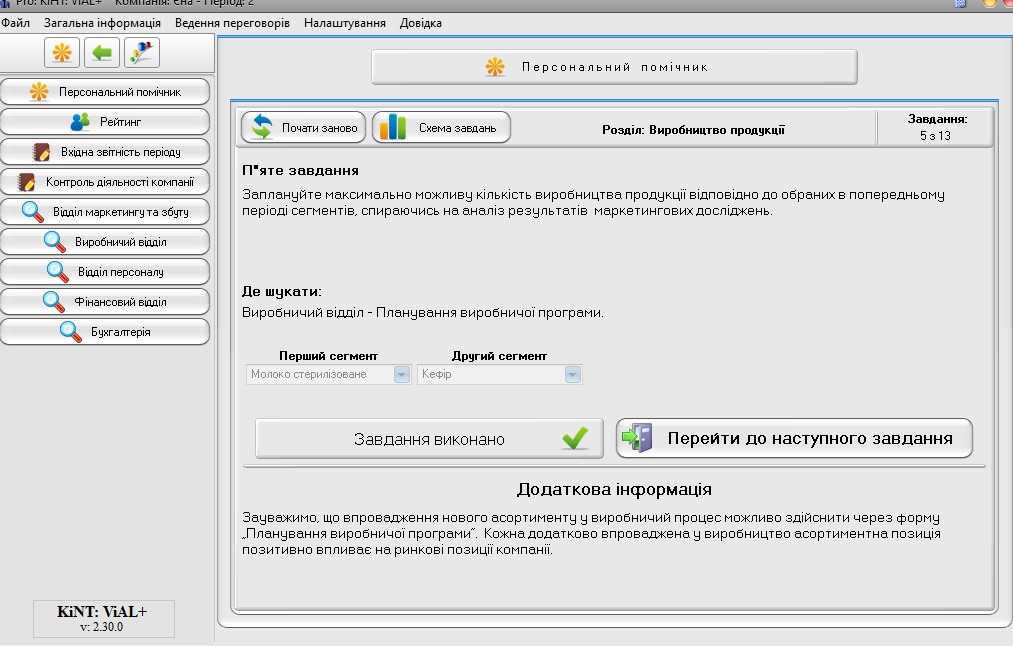Click the magnifier icon beside Виробничий відділ

click(x=55, y=242)
